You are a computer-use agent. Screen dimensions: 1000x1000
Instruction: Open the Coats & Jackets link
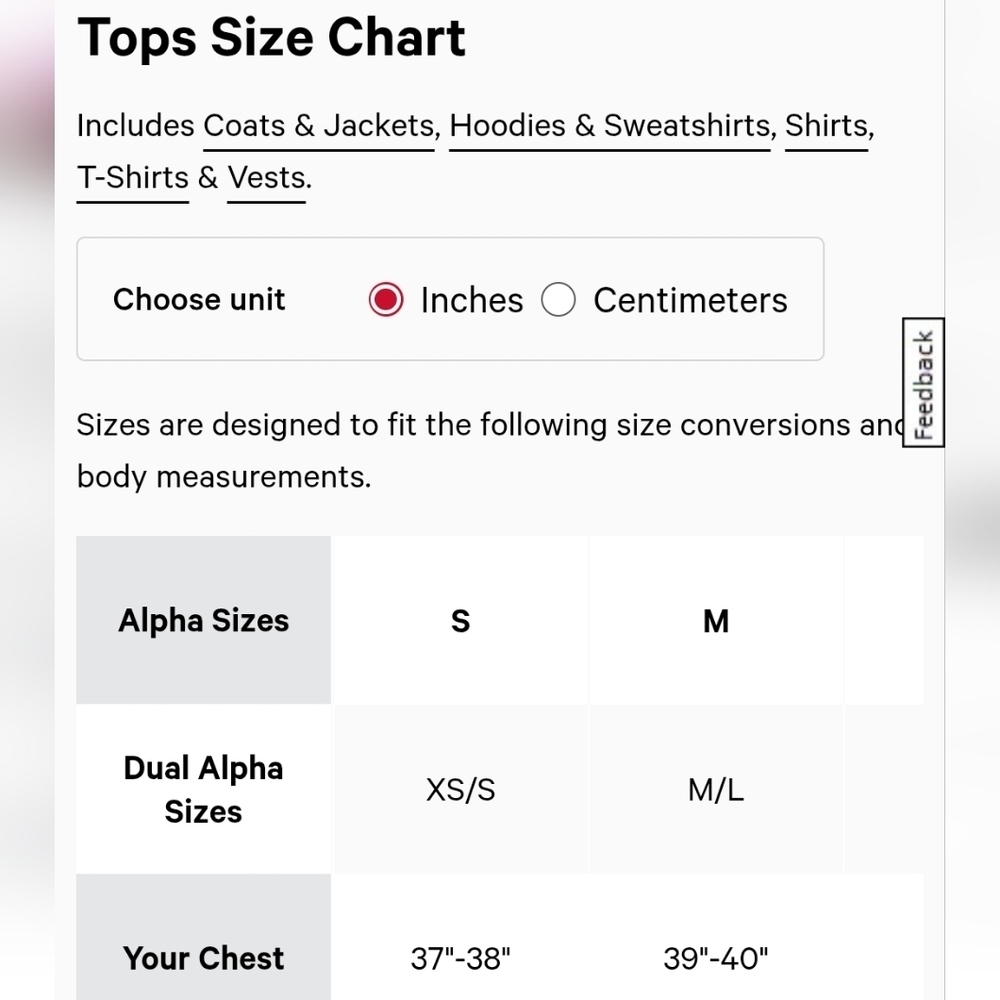[x=319, y=126]
